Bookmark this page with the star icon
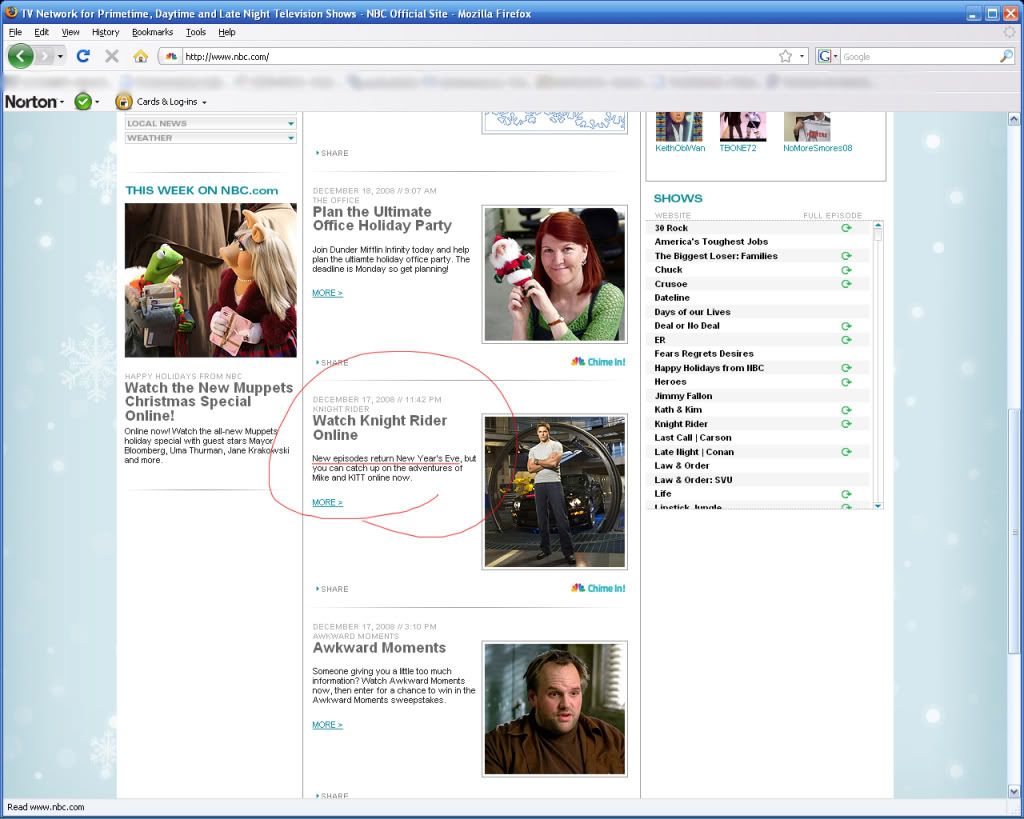The height and width of the screenshot is (819, 1024). 786,56
